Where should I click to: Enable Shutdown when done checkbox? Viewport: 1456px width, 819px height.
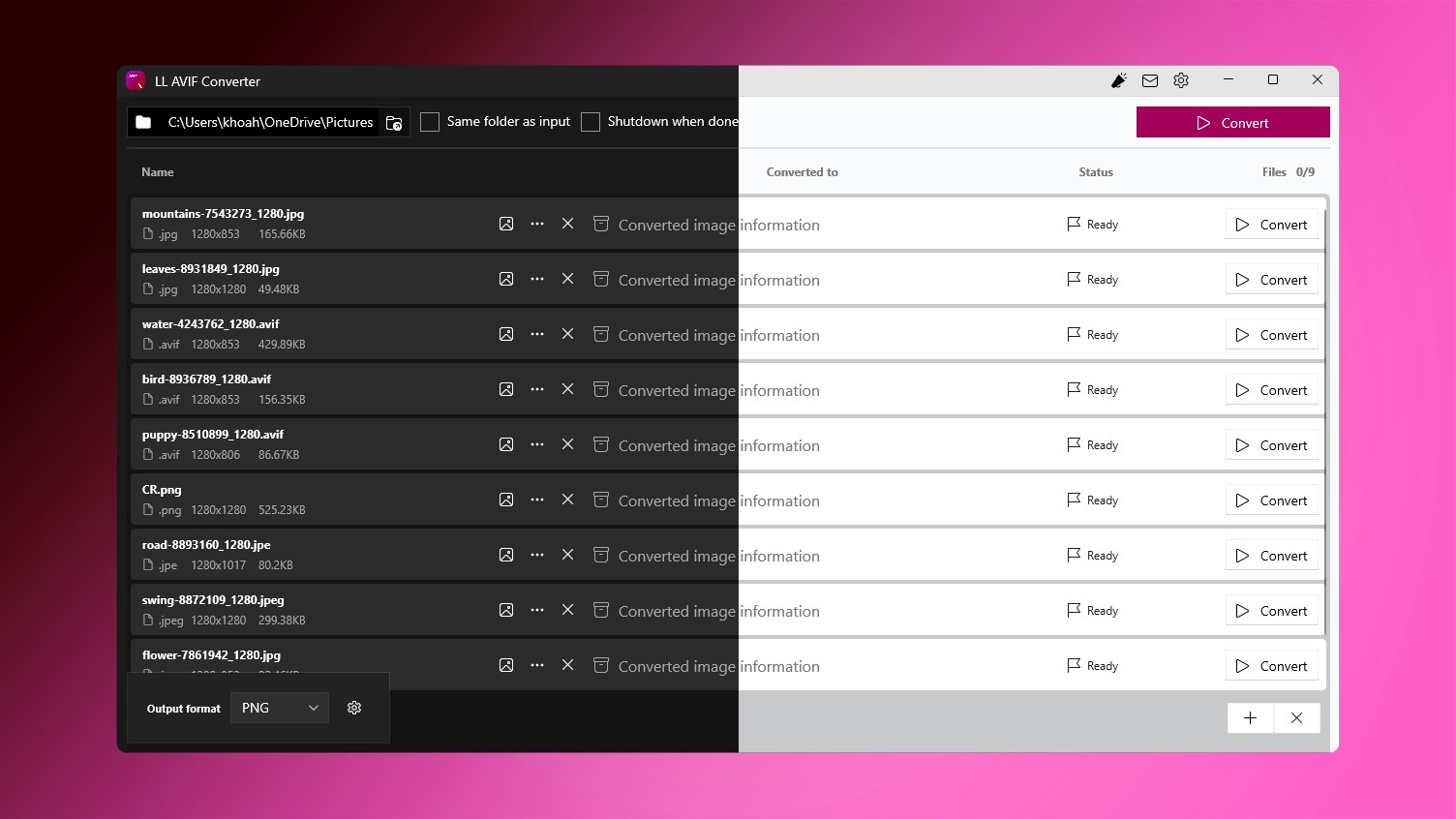tap(591, 122)
